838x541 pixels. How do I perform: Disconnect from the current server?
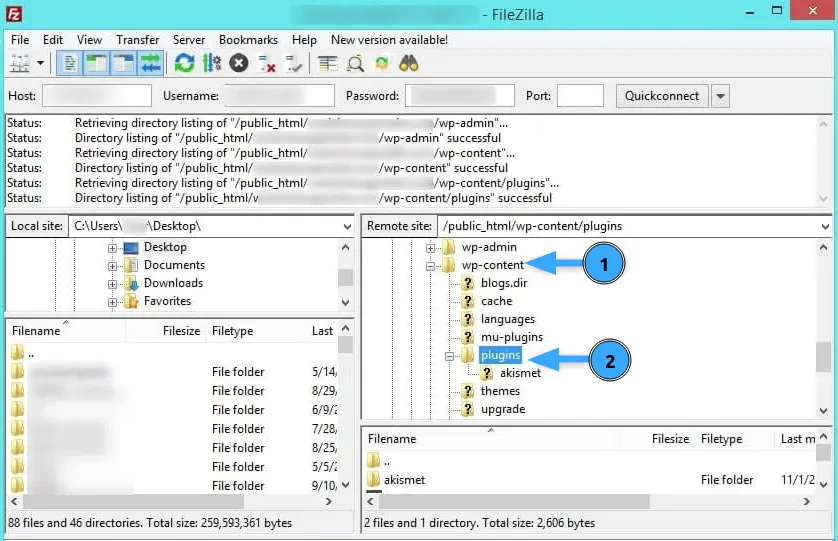point(266,64)
